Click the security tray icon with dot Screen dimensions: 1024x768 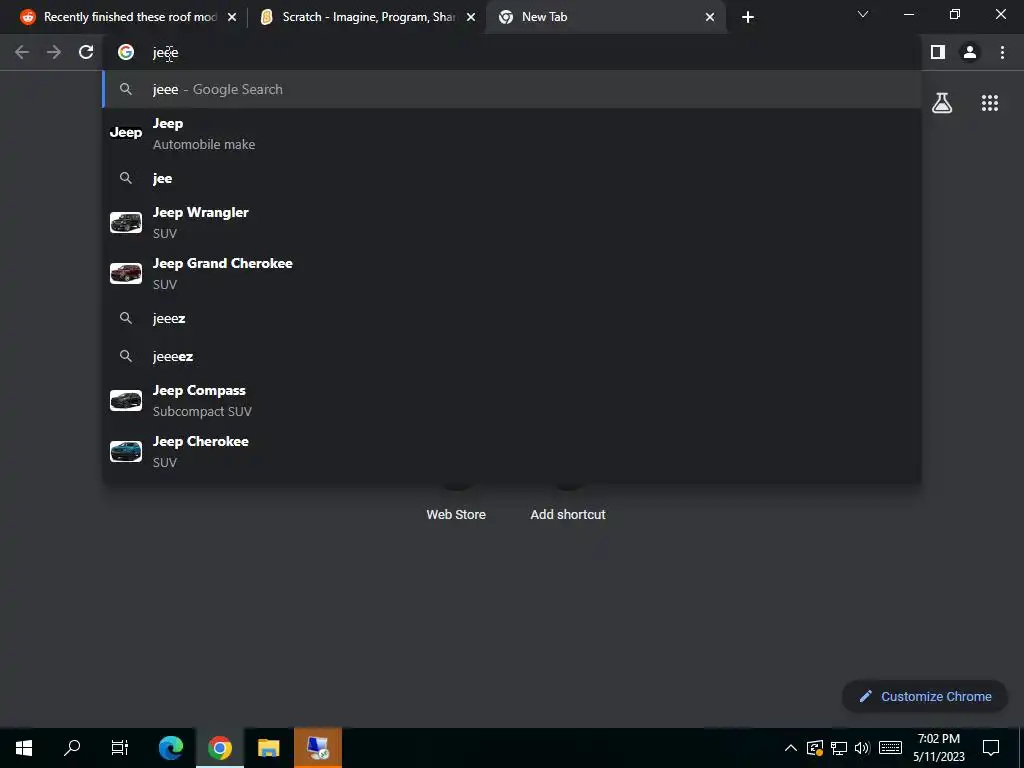pos(814,748)
